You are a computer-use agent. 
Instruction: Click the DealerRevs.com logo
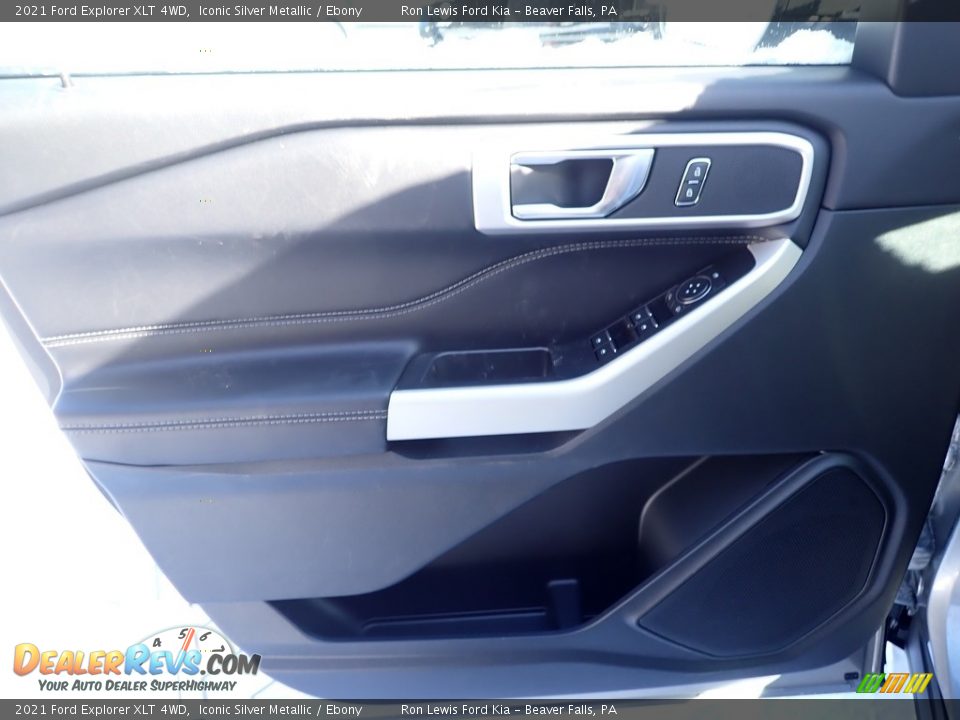pyautogui.click(x=135, y=661)
